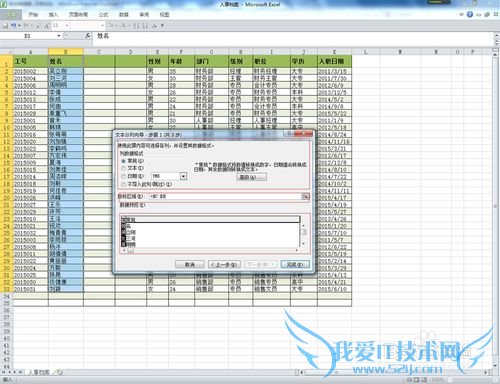The width and height of the screenshot is (500, 384).
Task: Open the font name dropdown in toolbar
Action: click(x=102, y=26)
